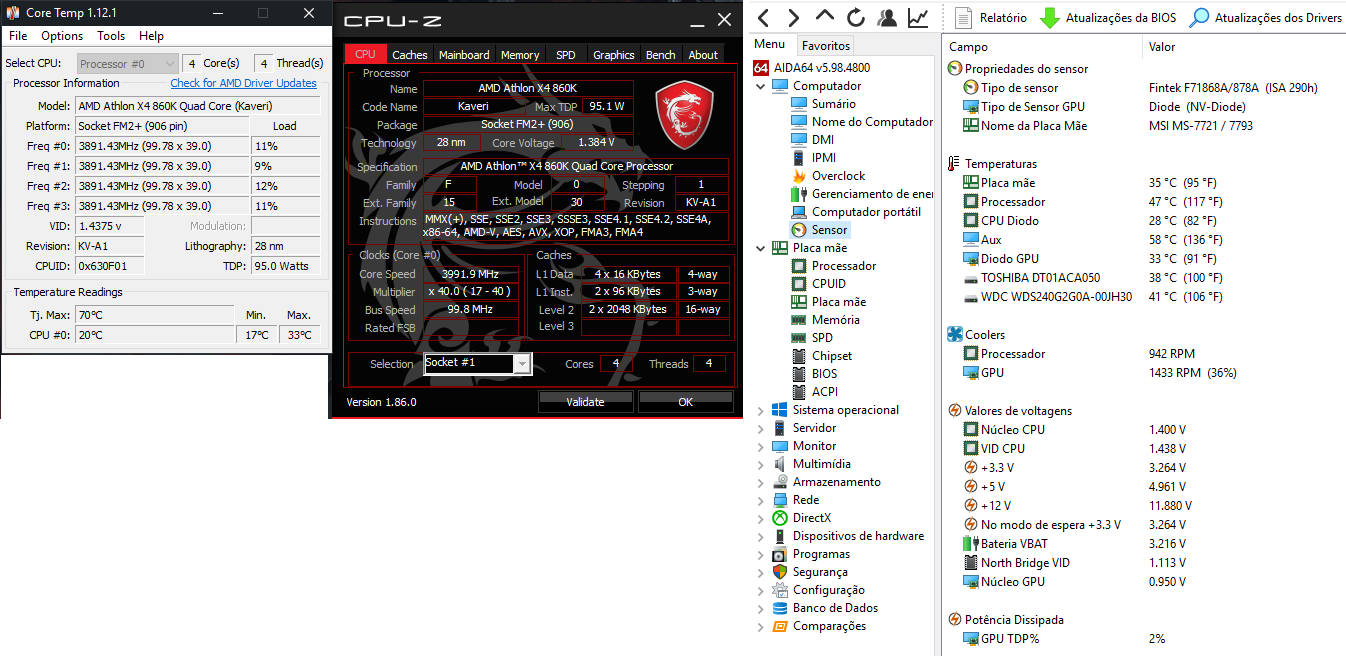The image size is (1346, 656).
Task: Switch to CPU-Z Memory tab
Action: tap(520, 55)
